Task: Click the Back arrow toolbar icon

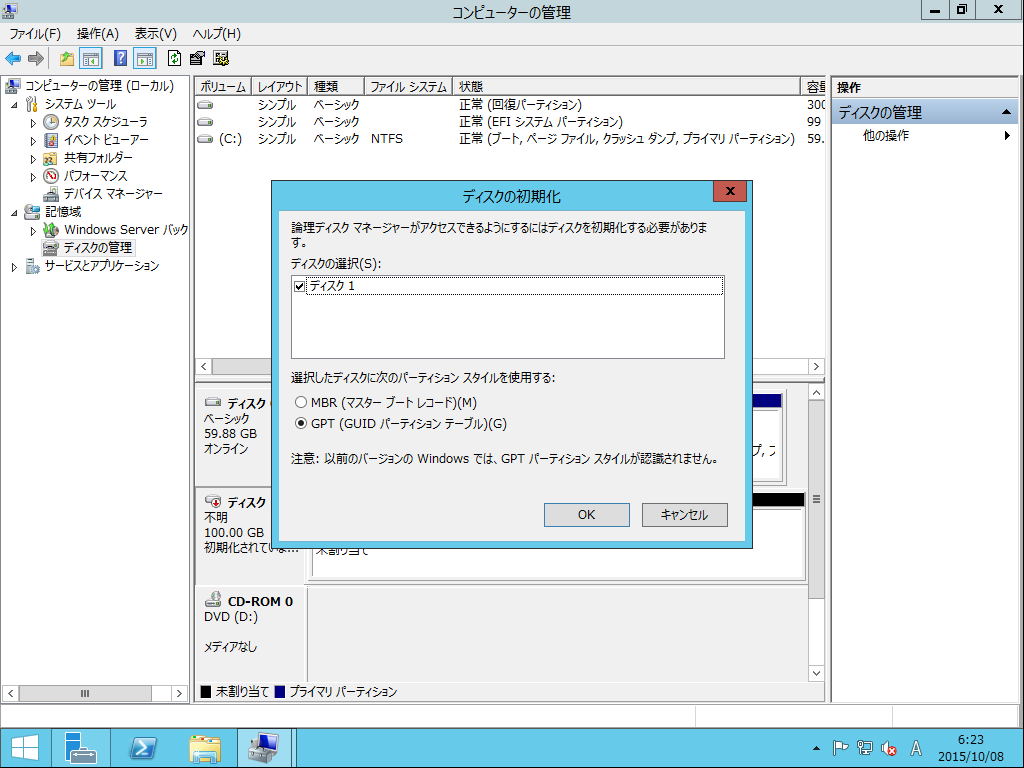Action: tap(13, 59)
